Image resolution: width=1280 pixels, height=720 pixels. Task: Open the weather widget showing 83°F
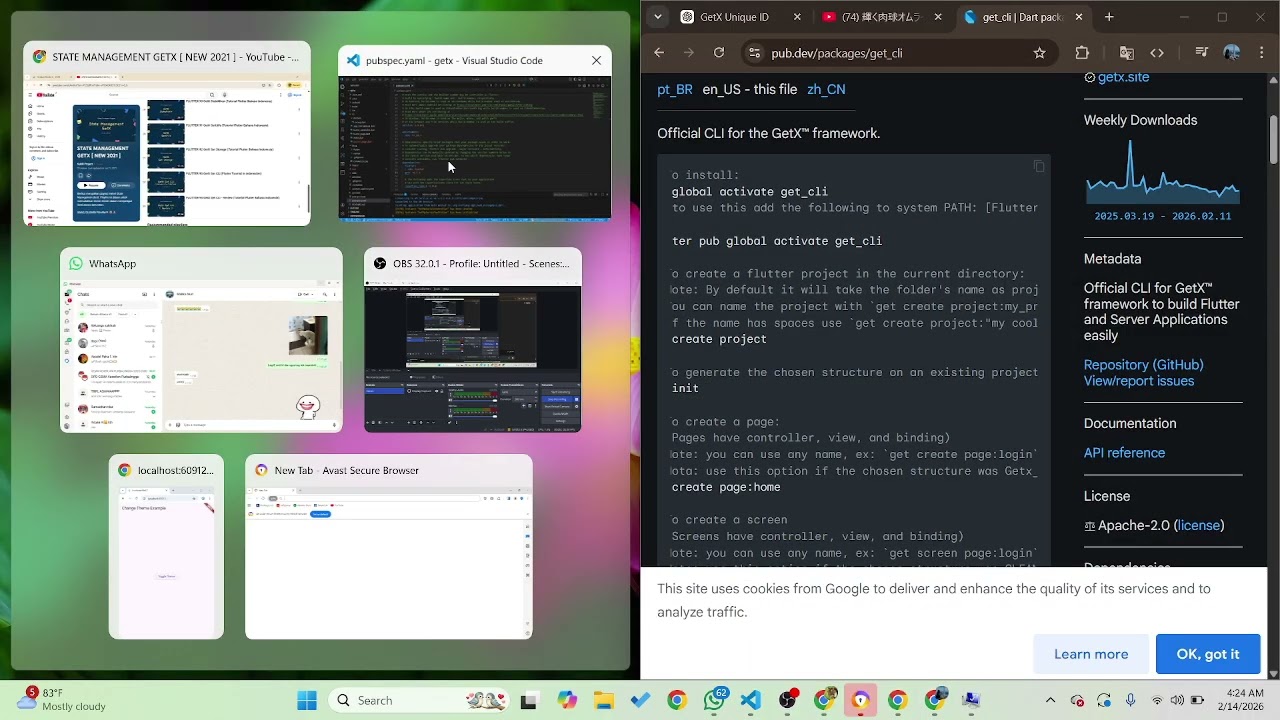tap(62, 700)
